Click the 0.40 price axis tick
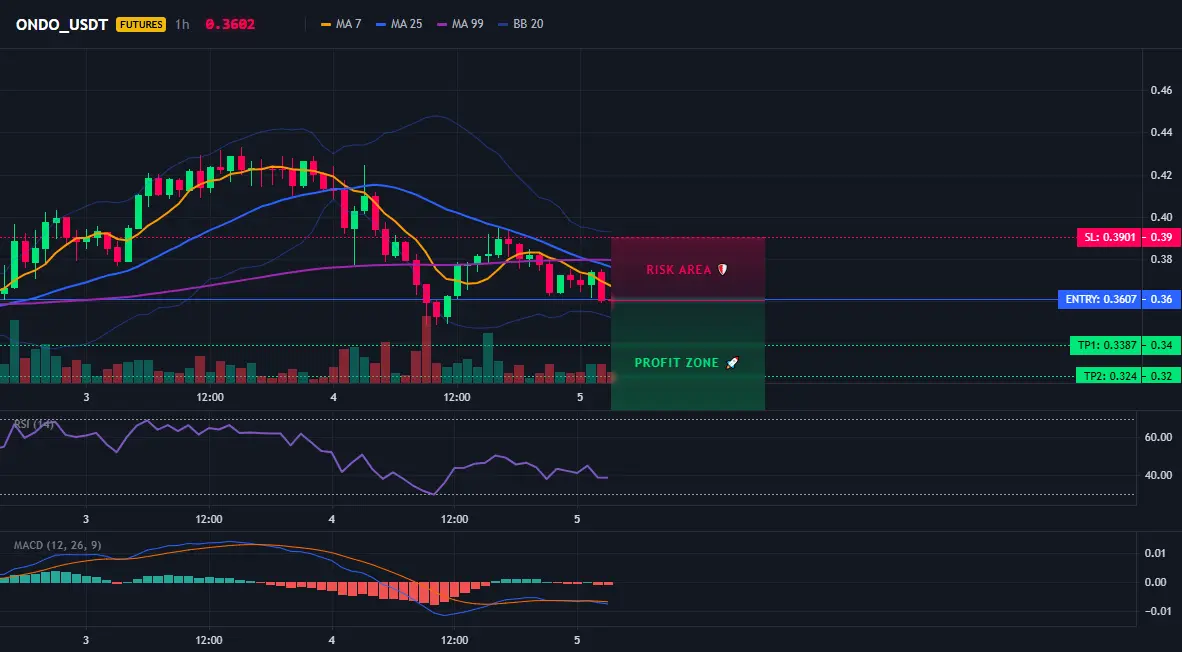This screenshot has width=1182, height=652. [x=1161, y=217]
